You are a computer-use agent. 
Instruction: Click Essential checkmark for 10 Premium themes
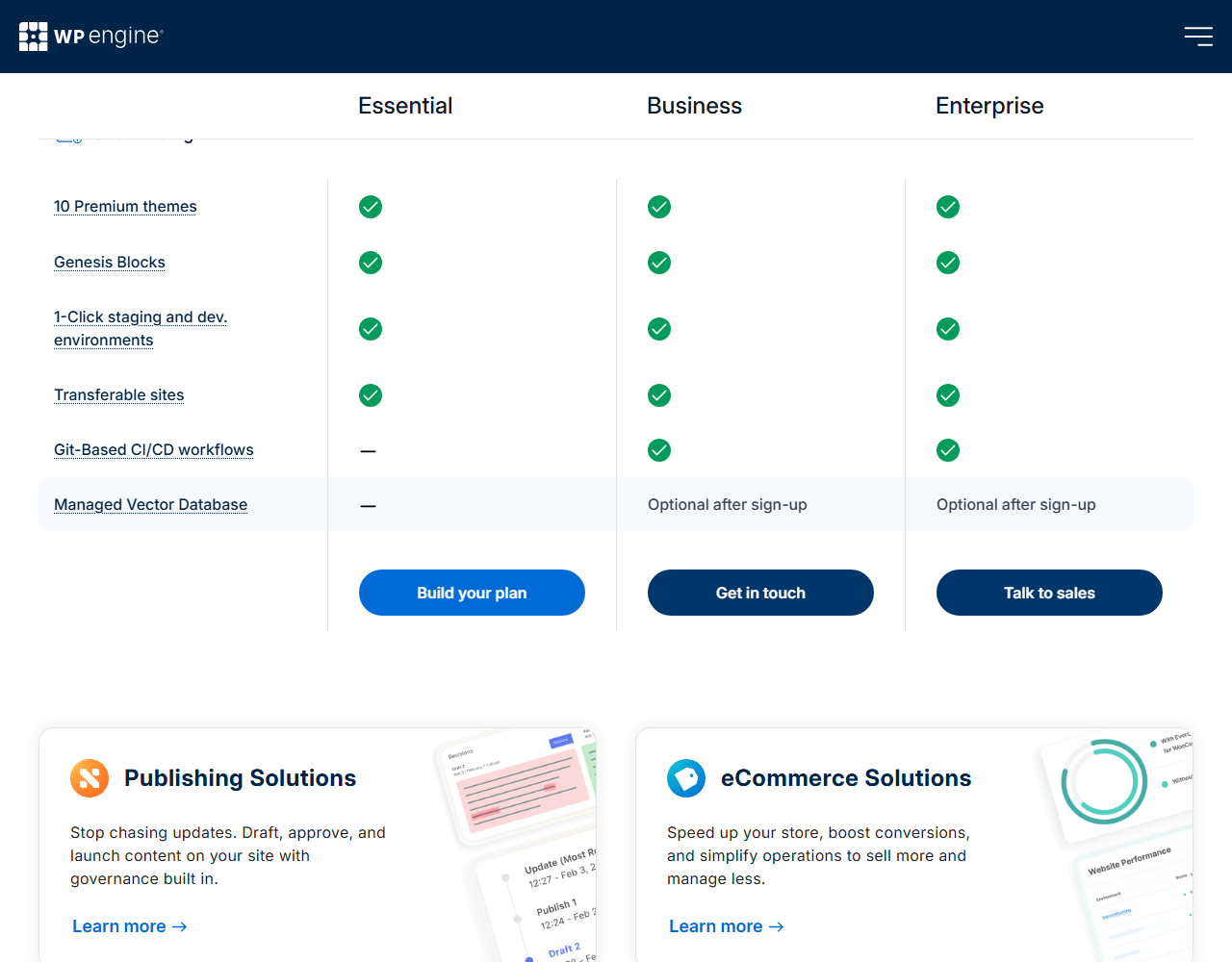click(x=371, y=207)
